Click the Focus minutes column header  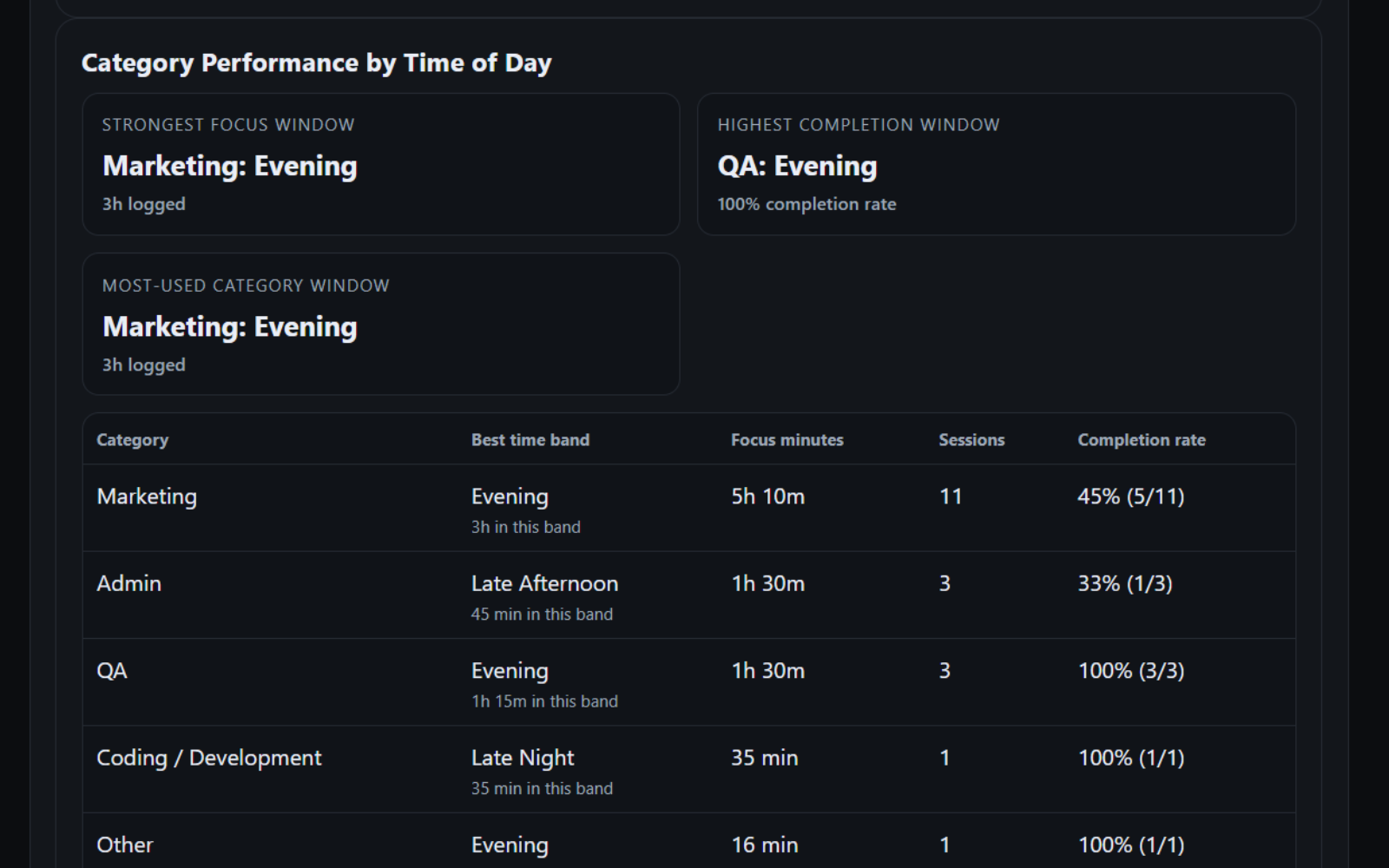(x=786, y=439)
